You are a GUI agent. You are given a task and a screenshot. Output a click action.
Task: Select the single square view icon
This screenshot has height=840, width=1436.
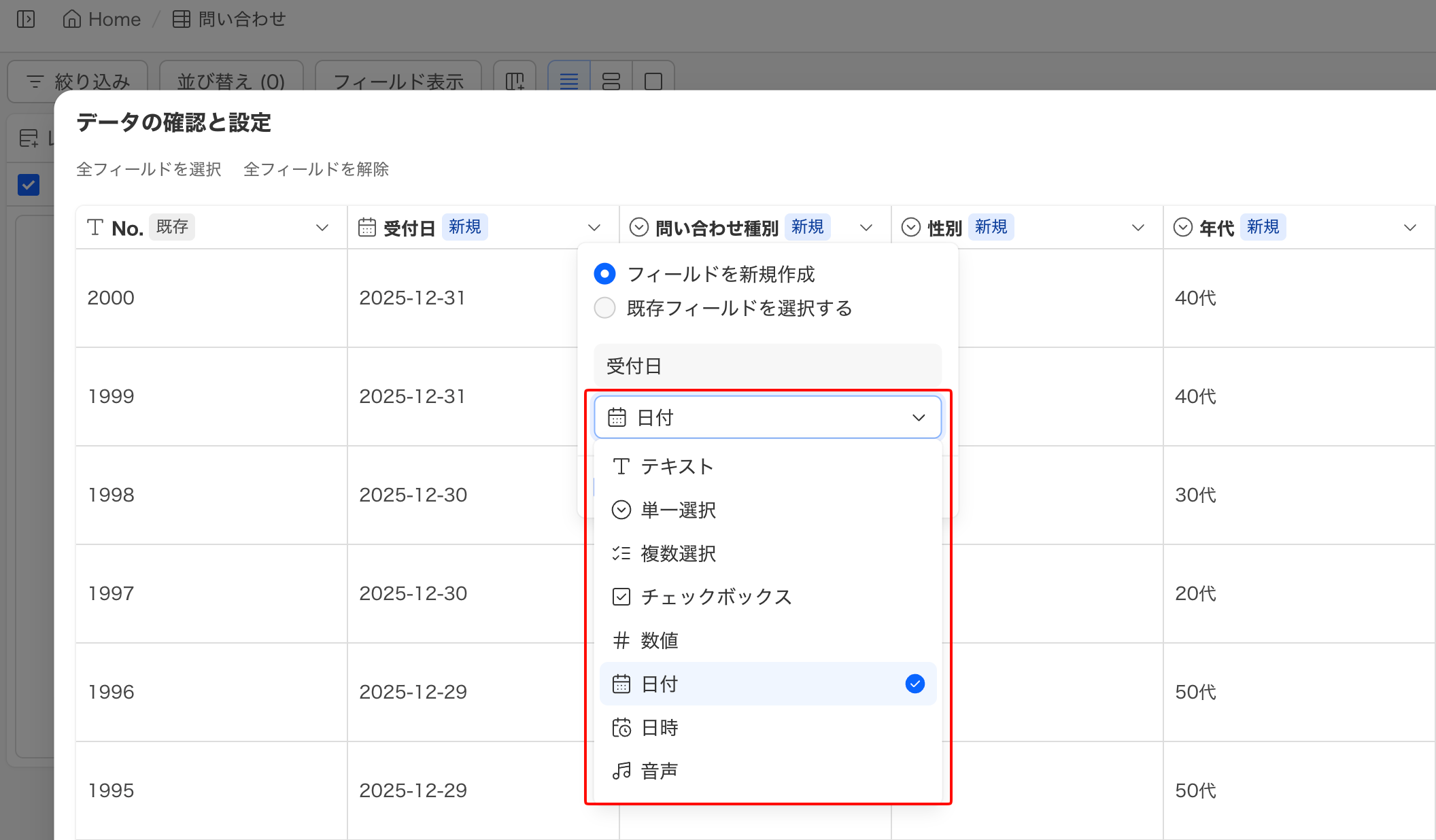653,82
